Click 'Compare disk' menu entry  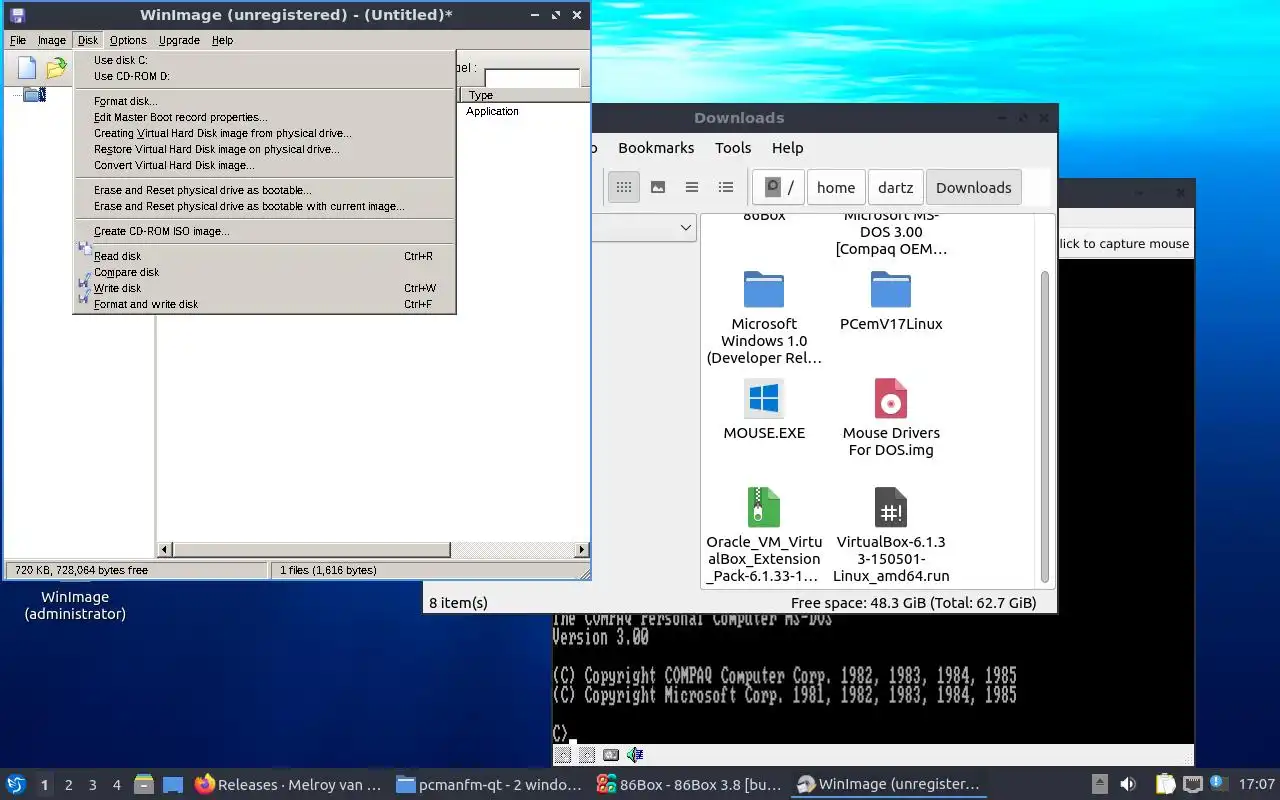(x=264, y=272)
